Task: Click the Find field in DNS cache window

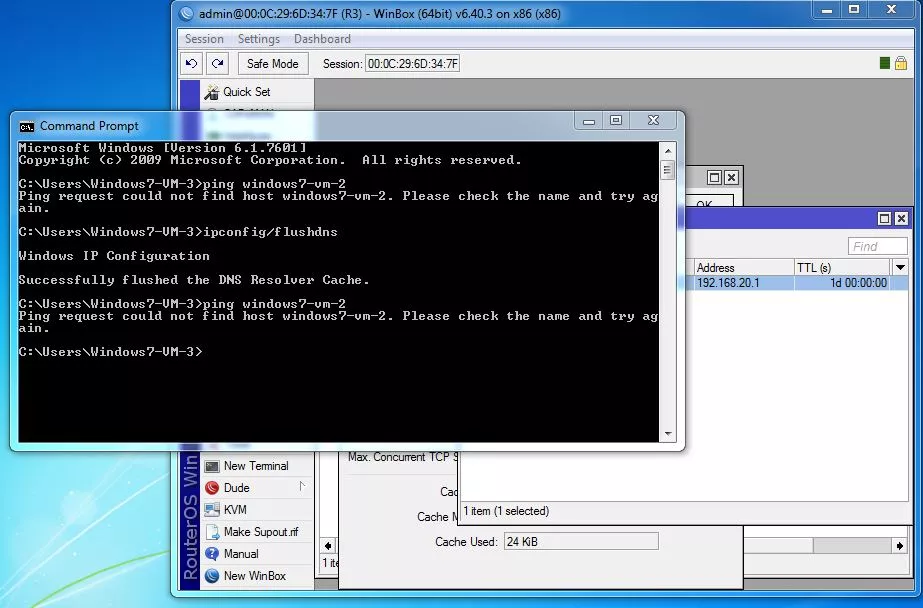Action: 877,247
